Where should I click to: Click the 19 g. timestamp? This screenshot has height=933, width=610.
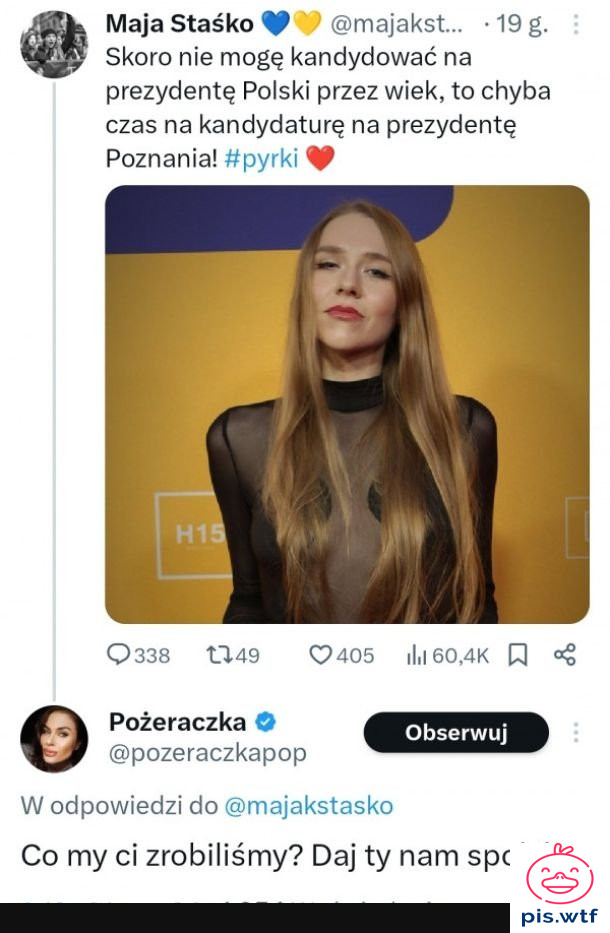(x=521, y=25)
